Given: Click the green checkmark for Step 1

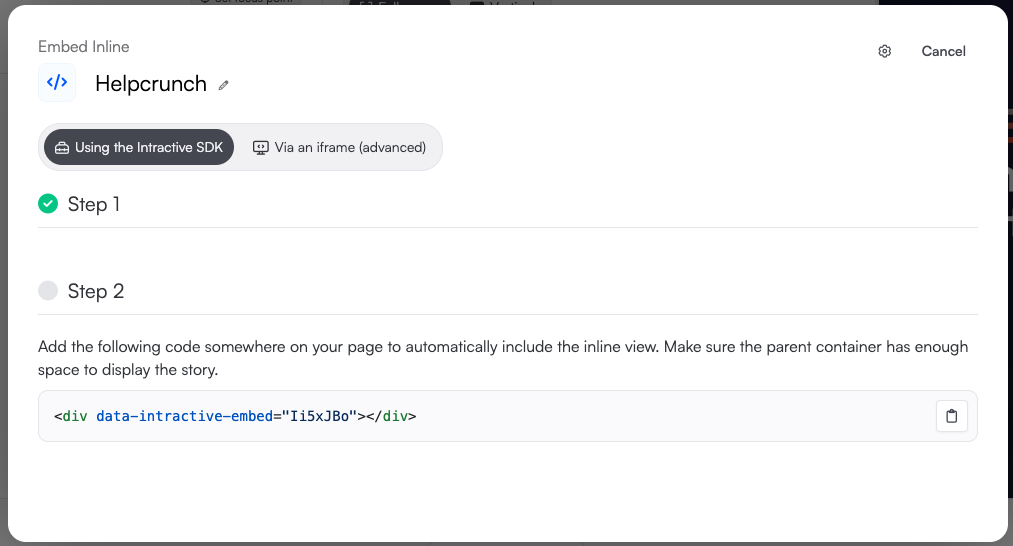Looking at the screenshot, I should pyautogui.click(x=48, y=204).
